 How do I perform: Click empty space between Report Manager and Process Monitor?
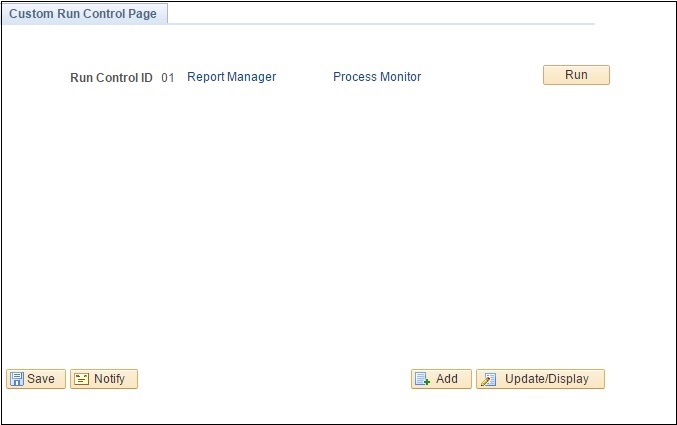[304, 77]
